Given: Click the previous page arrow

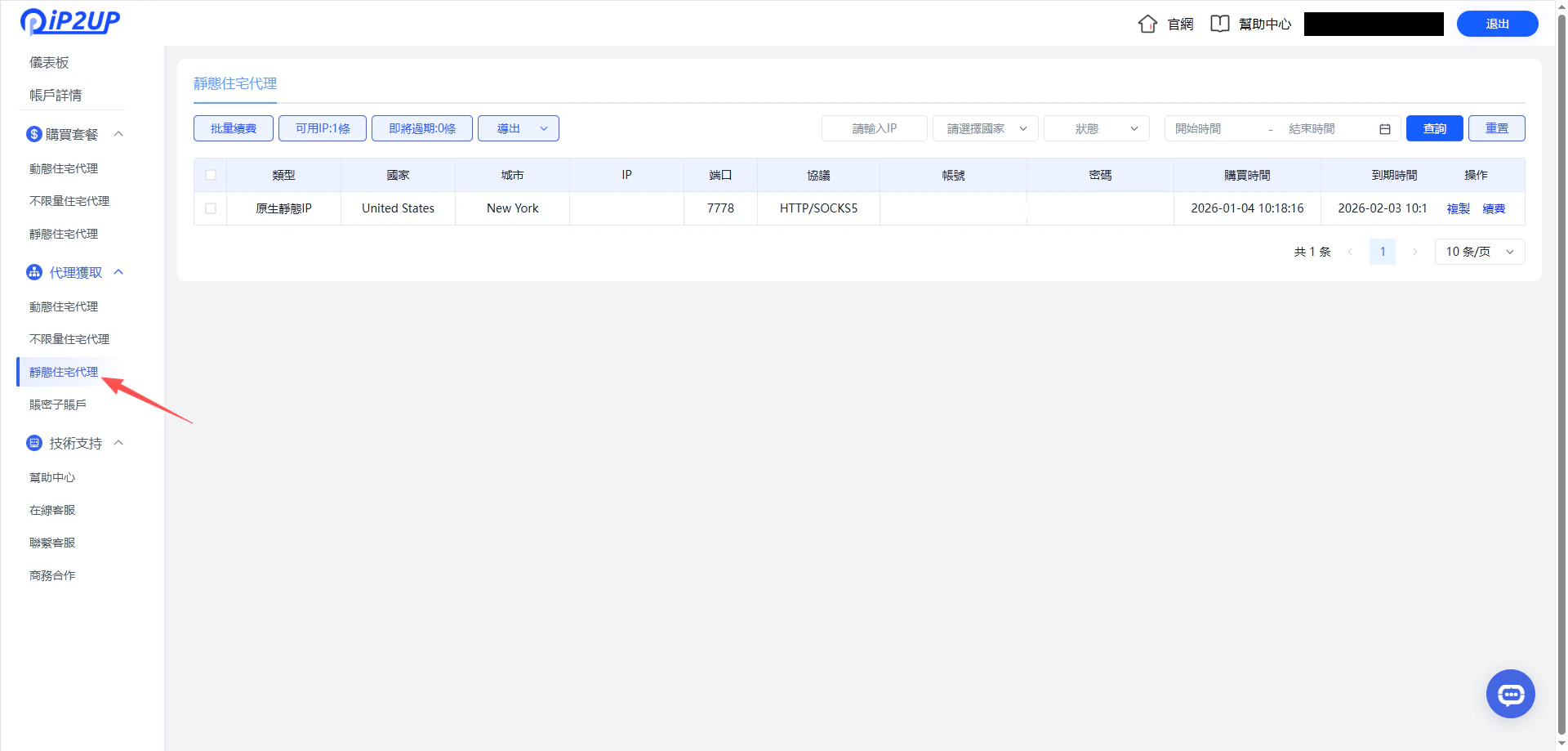Looking at the screenshot, I should pos(1349,252).
